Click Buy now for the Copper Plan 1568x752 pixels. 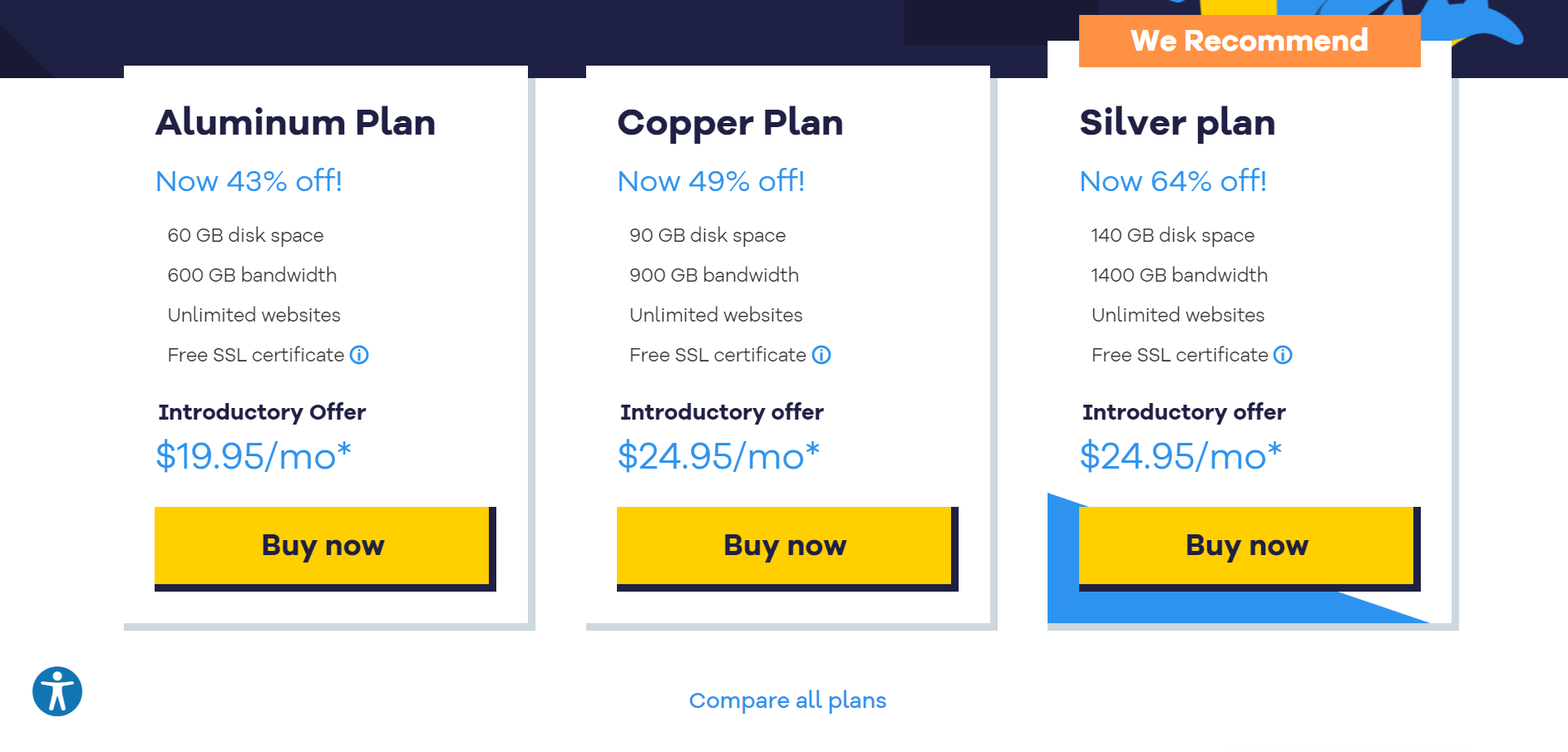(785, 545)
